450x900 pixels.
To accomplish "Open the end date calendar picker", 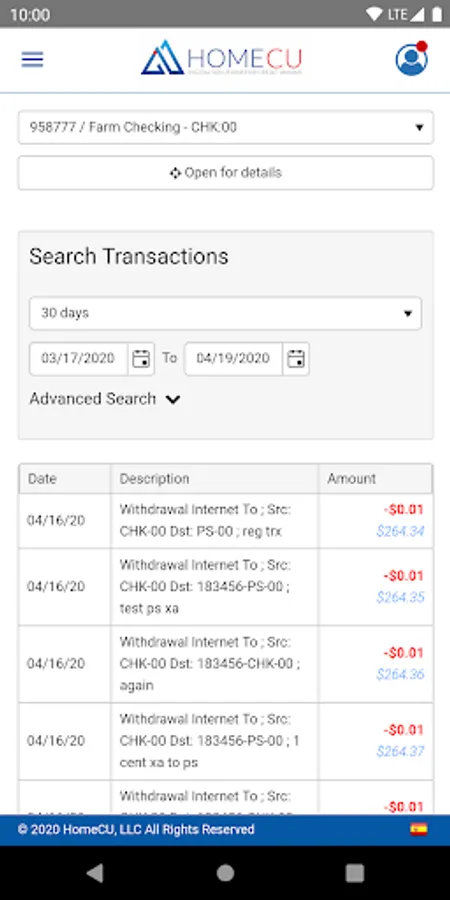I will coord(296,359).
